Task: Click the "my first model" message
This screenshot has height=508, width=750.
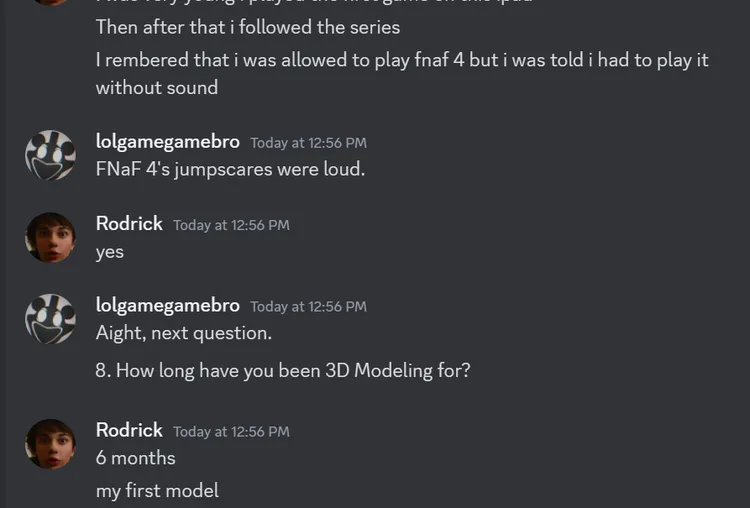Action: coord(157,491)
